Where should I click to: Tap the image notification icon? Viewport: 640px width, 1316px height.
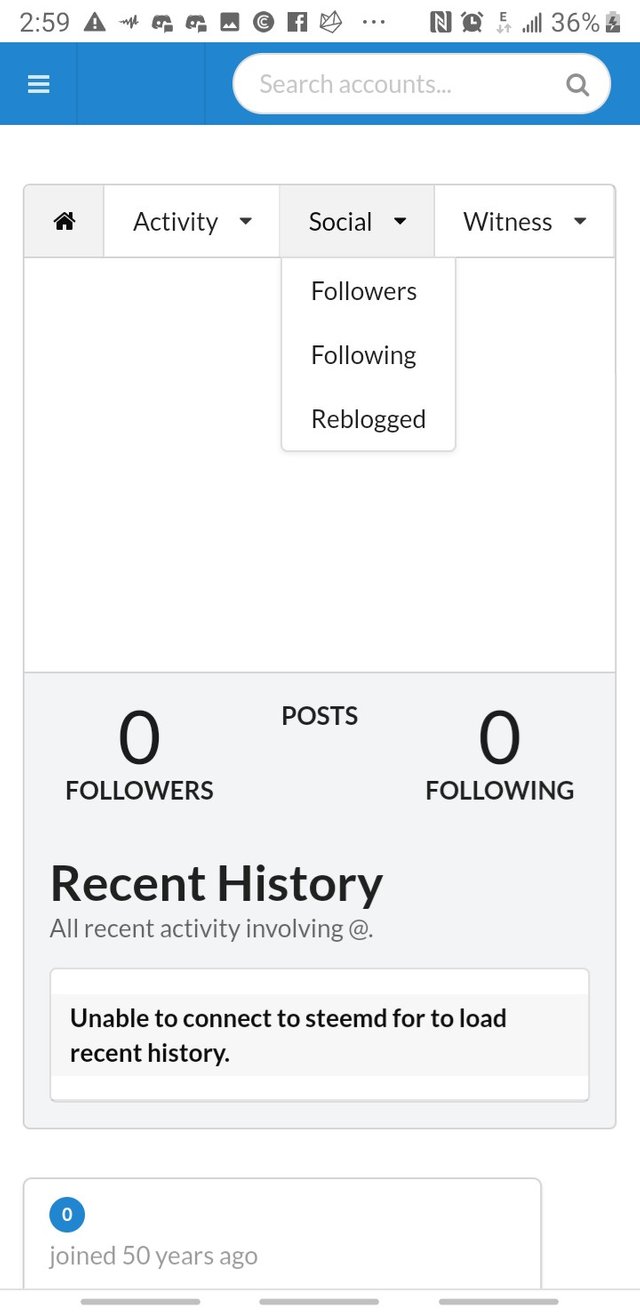pyautogui.click(x=230, y=22)
